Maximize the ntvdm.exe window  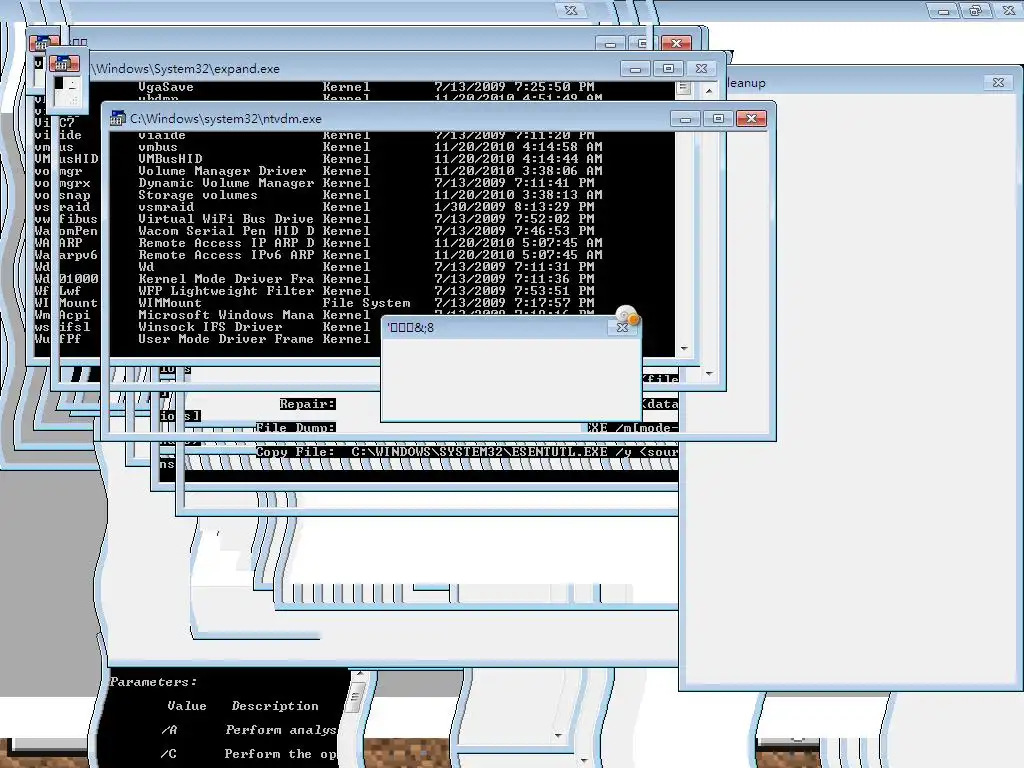coord(718,118)
